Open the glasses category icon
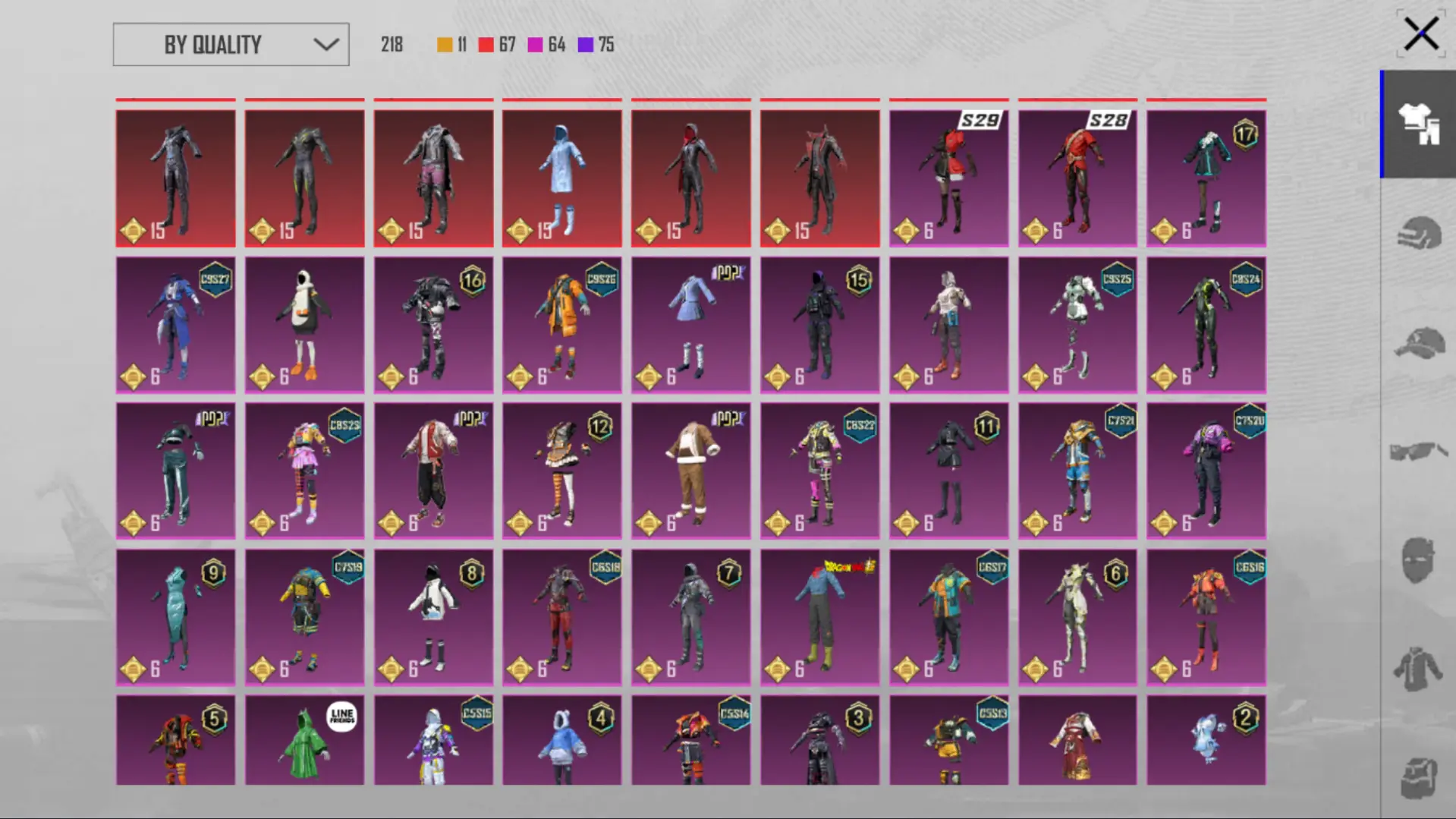Image resolution: width=1456 pixels, height=819 pixels. pyautogui.click(x=1418, y=452)
